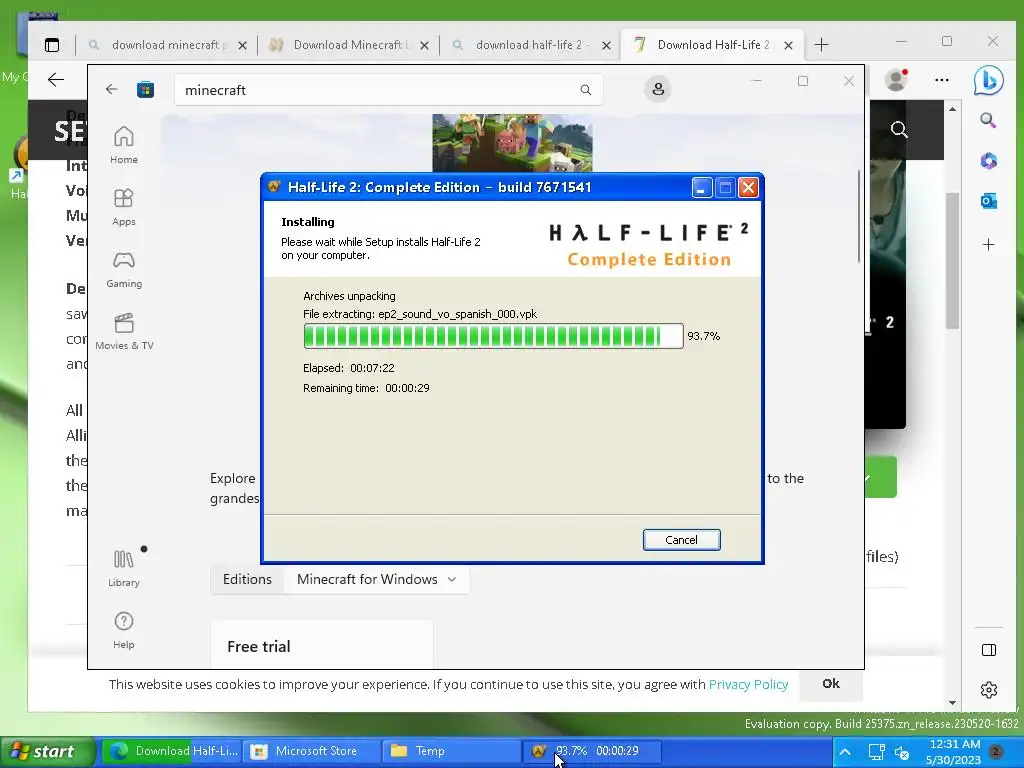Toggle the Edge sidebar panel icon
Viewport: 1024px width, 768px height.
pyautogui.click(x=989, y=650)
